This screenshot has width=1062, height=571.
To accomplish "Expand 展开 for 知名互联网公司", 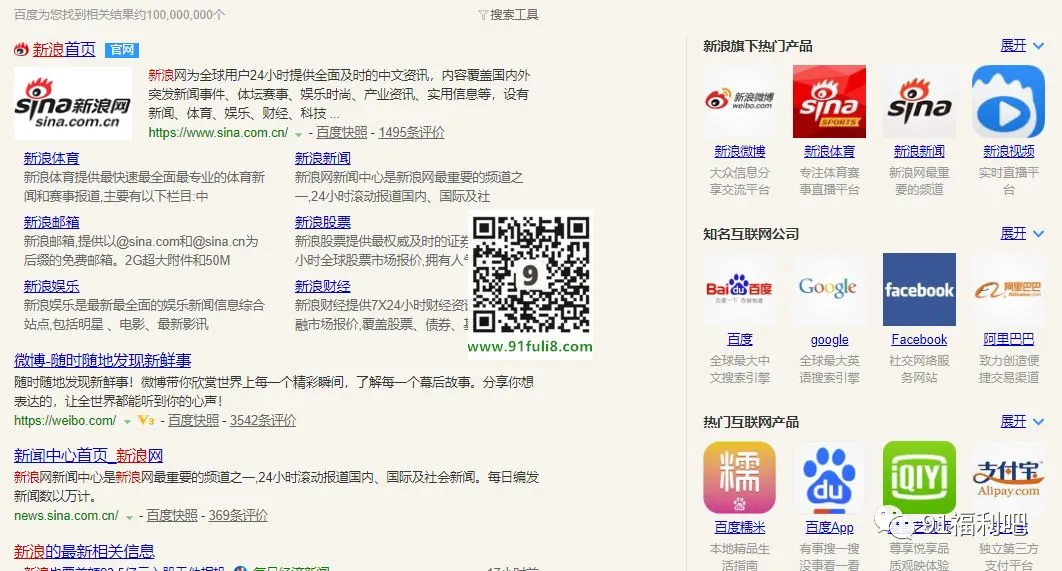I will click(x=1022, y=234).
